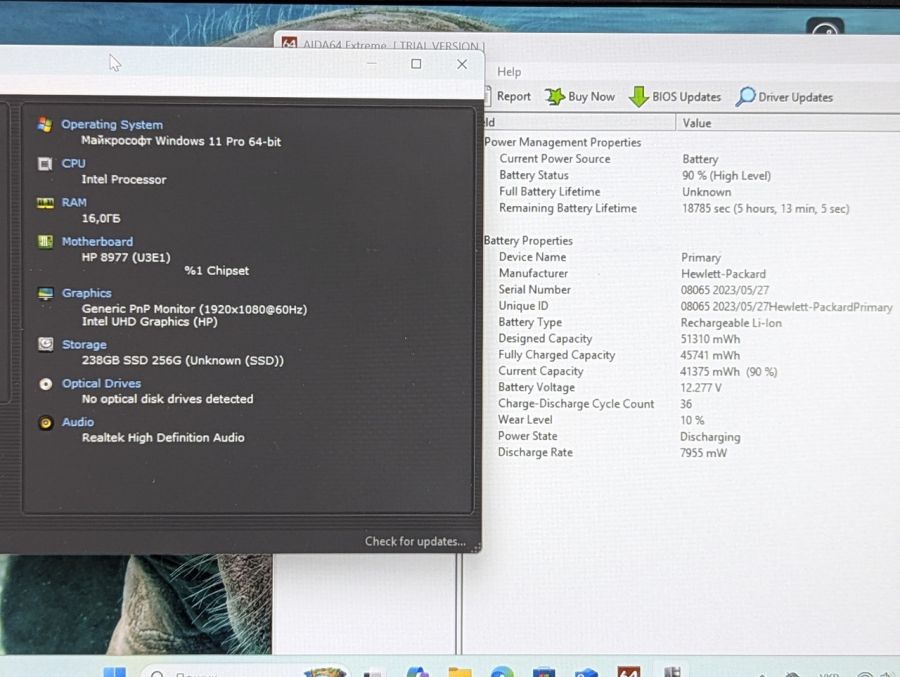Click the Audio speaker icon
Screen dimensions: 900x677
click(x=46, y=423)
